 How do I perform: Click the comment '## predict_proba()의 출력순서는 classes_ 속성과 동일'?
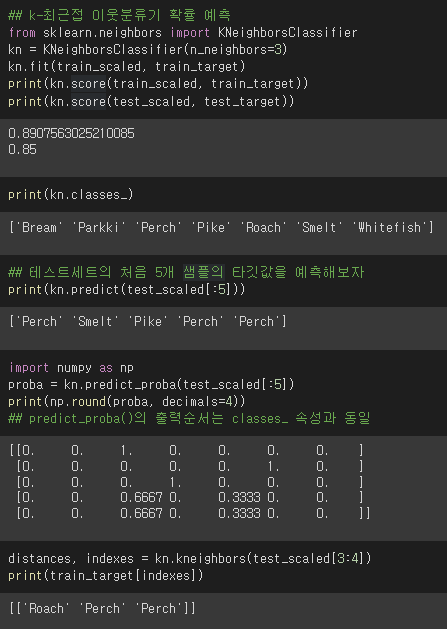[x=189, y=418]
